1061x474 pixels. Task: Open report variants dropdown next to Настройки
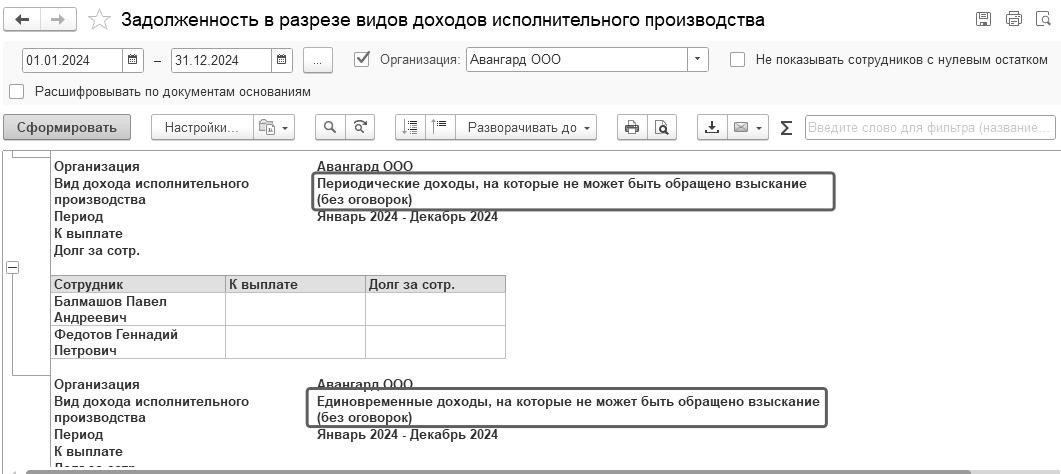tap(274, 127)
